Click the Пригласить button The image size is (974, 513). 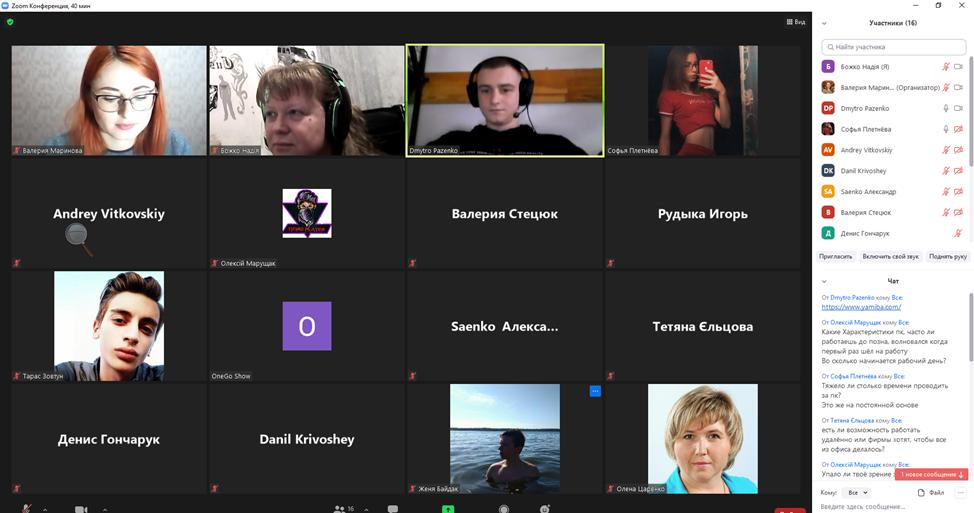click(836, 256)
